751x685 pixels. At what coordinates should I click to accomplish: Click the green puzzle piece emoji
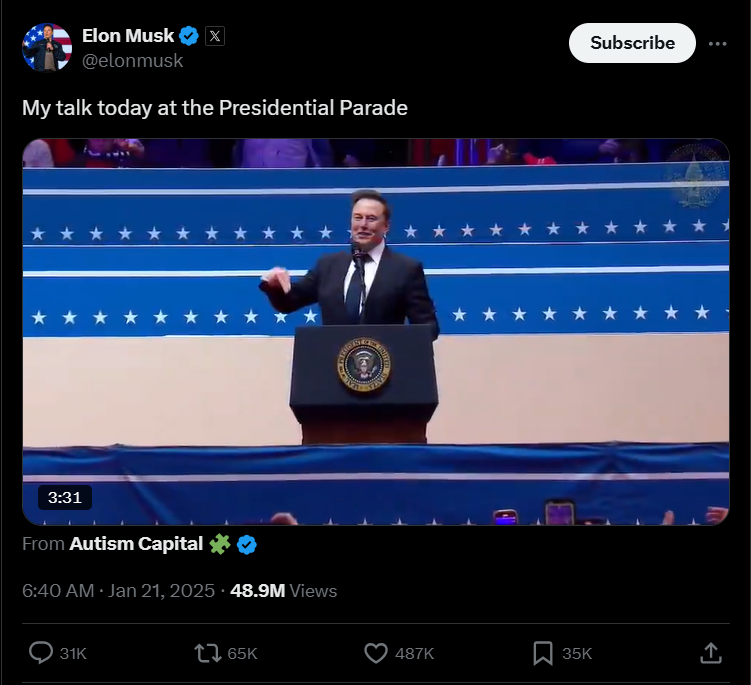(220, 545)
